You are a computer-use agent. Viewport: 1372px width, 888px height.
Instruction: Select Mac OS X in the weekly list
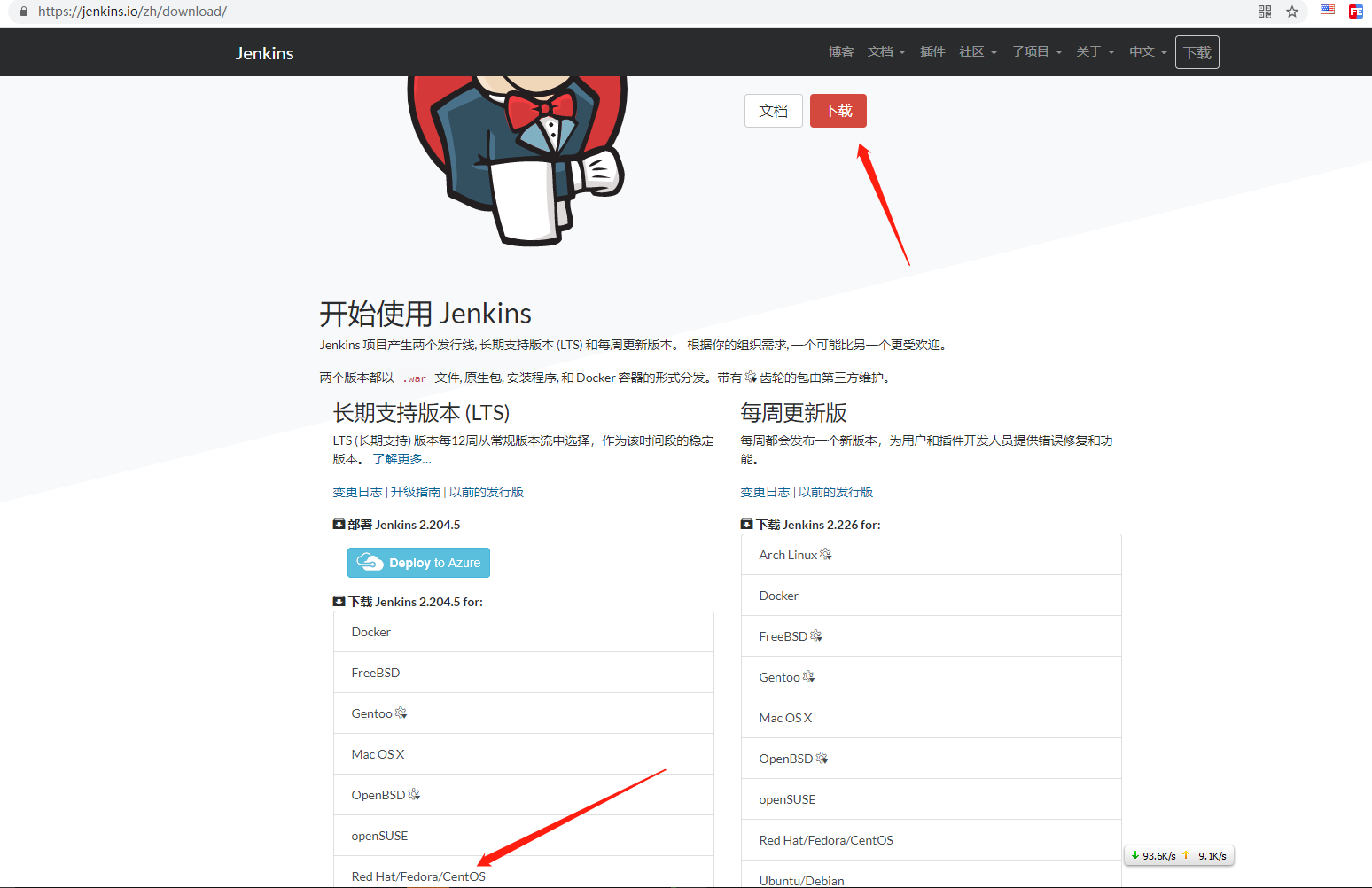932,718
